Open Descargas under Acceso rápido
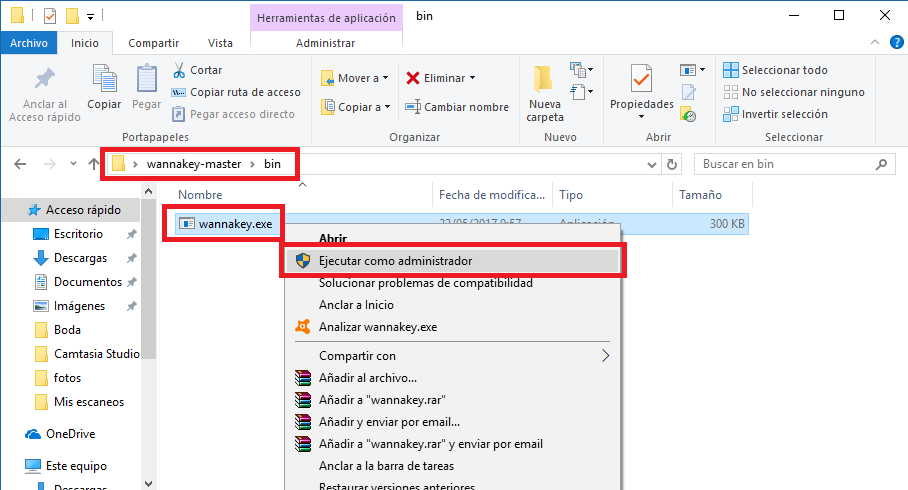This screenshot has height=490, width=908. click(80, 258)
